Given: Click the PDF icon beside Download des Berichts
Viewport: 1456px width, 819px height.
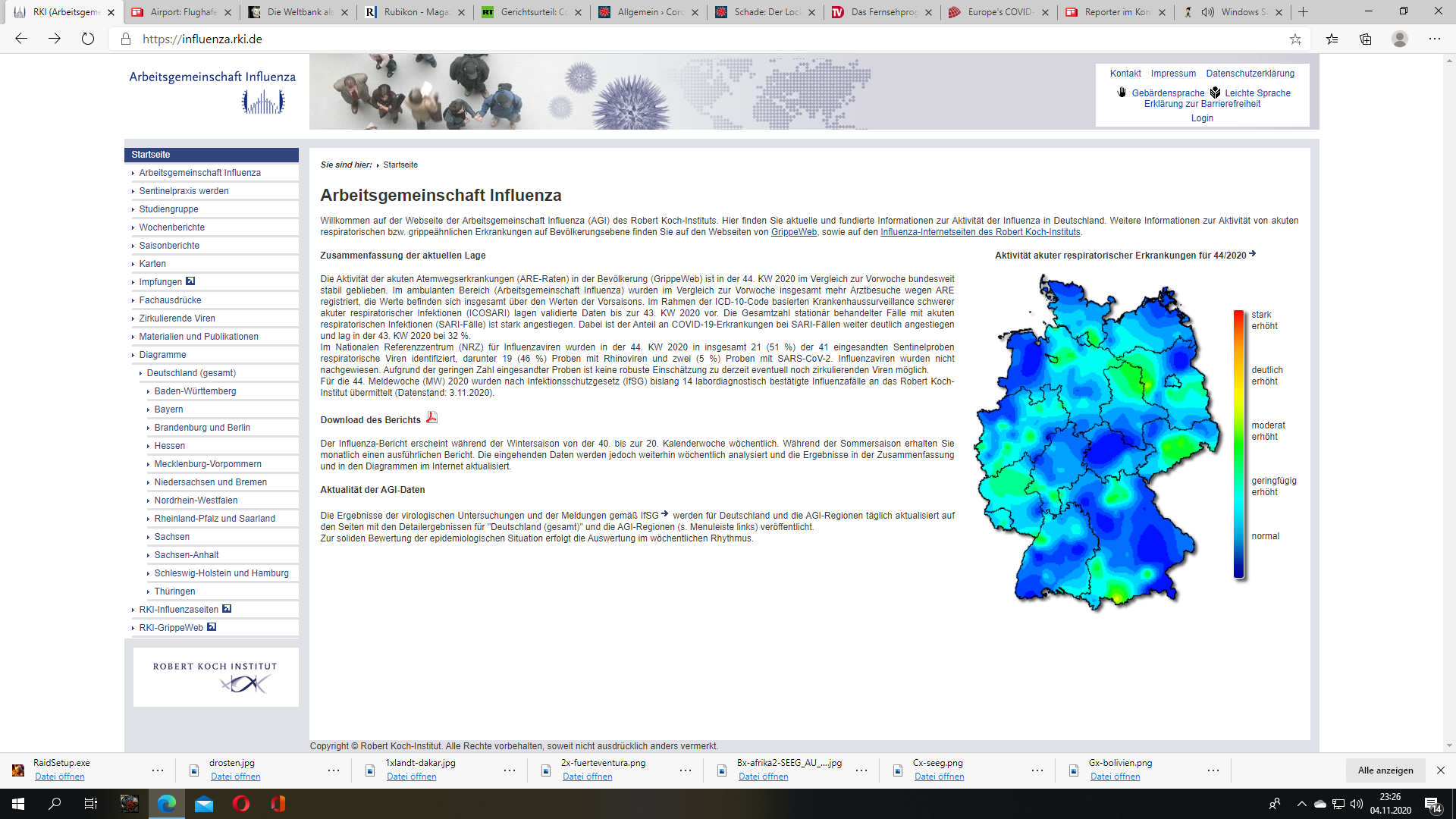Looking at the screenshot, I should 431,418.
